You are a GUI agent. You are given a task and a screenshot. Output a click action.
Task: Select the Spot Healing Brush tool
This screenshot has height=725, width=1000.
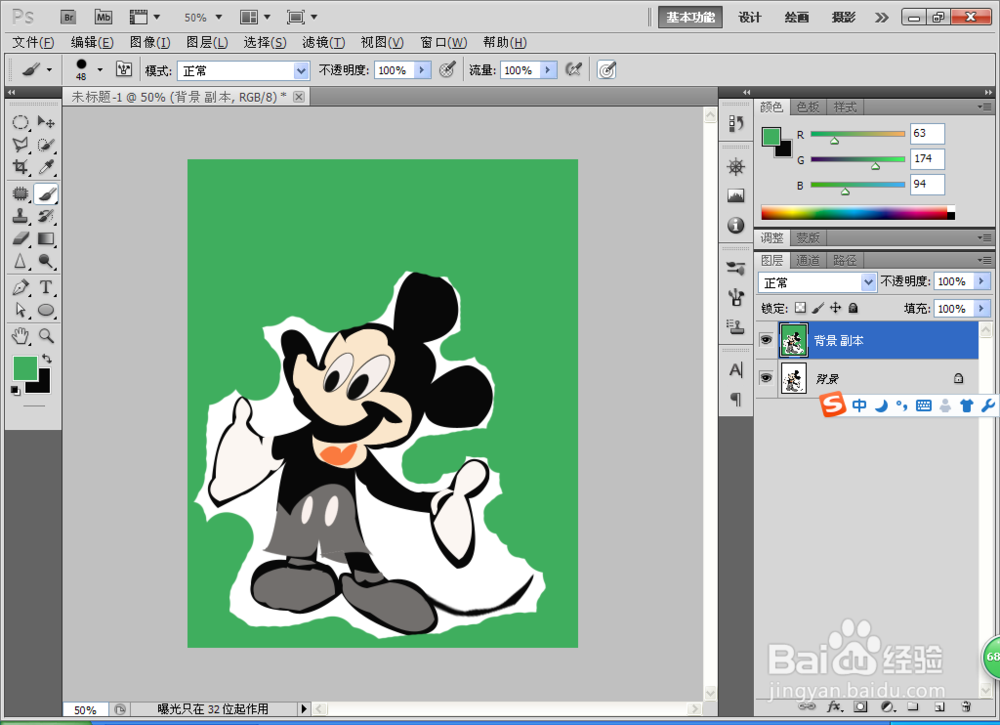tap(20, 193)
